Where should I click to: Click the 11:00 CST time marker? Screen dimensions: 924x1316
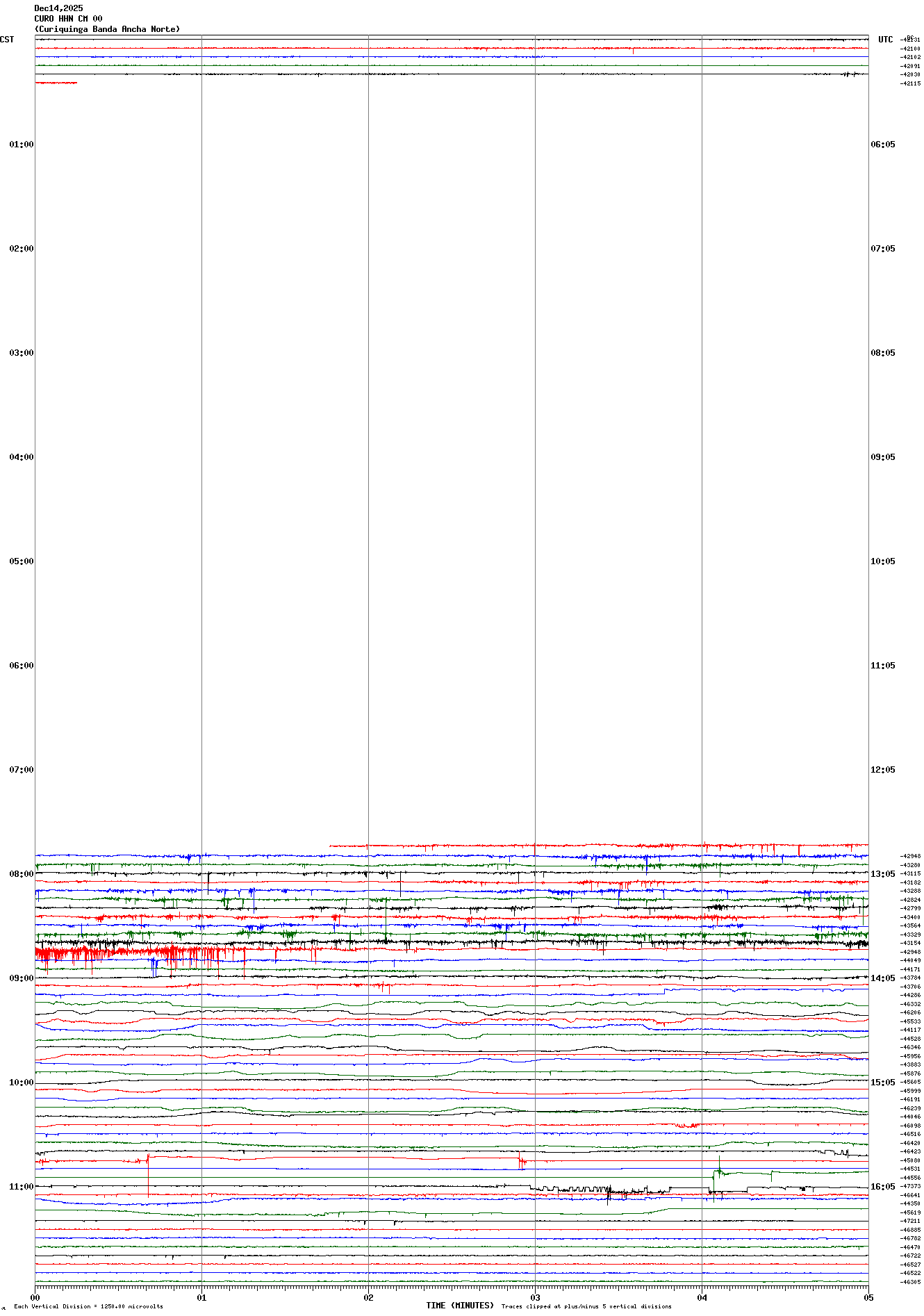21,1187
